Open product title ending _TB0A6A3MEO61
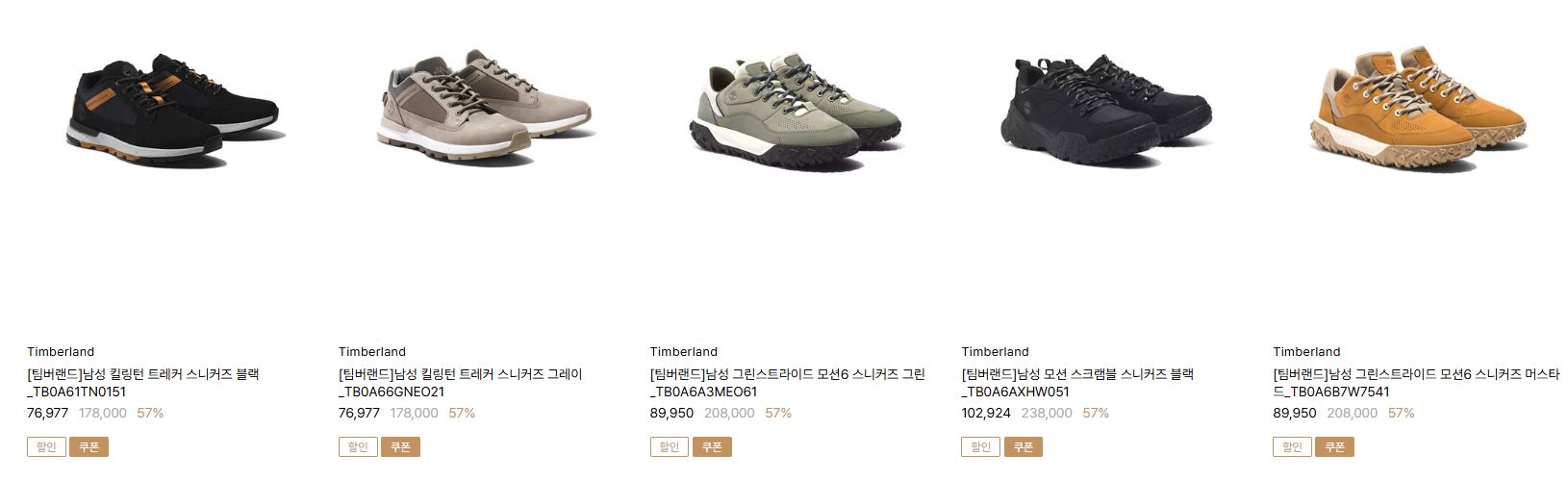The image size is (1568, 481). [x=788, y=383]
